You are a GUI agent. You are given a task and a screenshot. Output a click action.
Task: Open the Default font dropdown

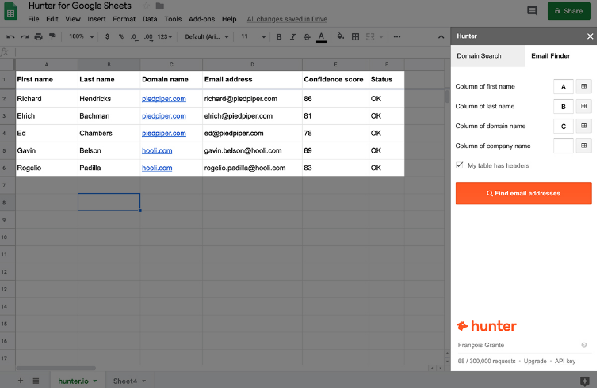(206, 37)
